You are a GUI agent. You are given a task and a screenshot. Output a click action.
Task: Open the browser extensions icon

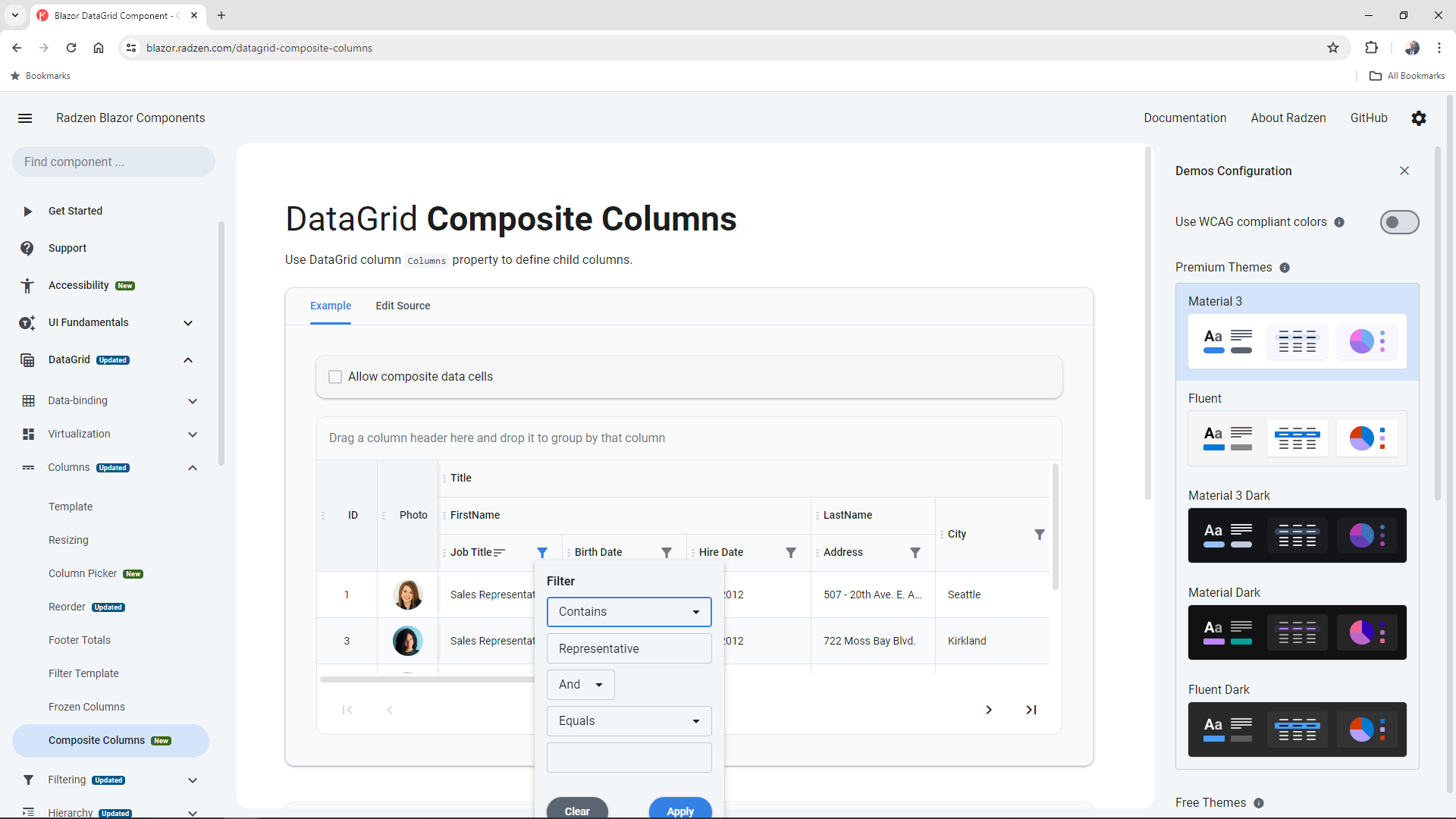[1371, 48]
